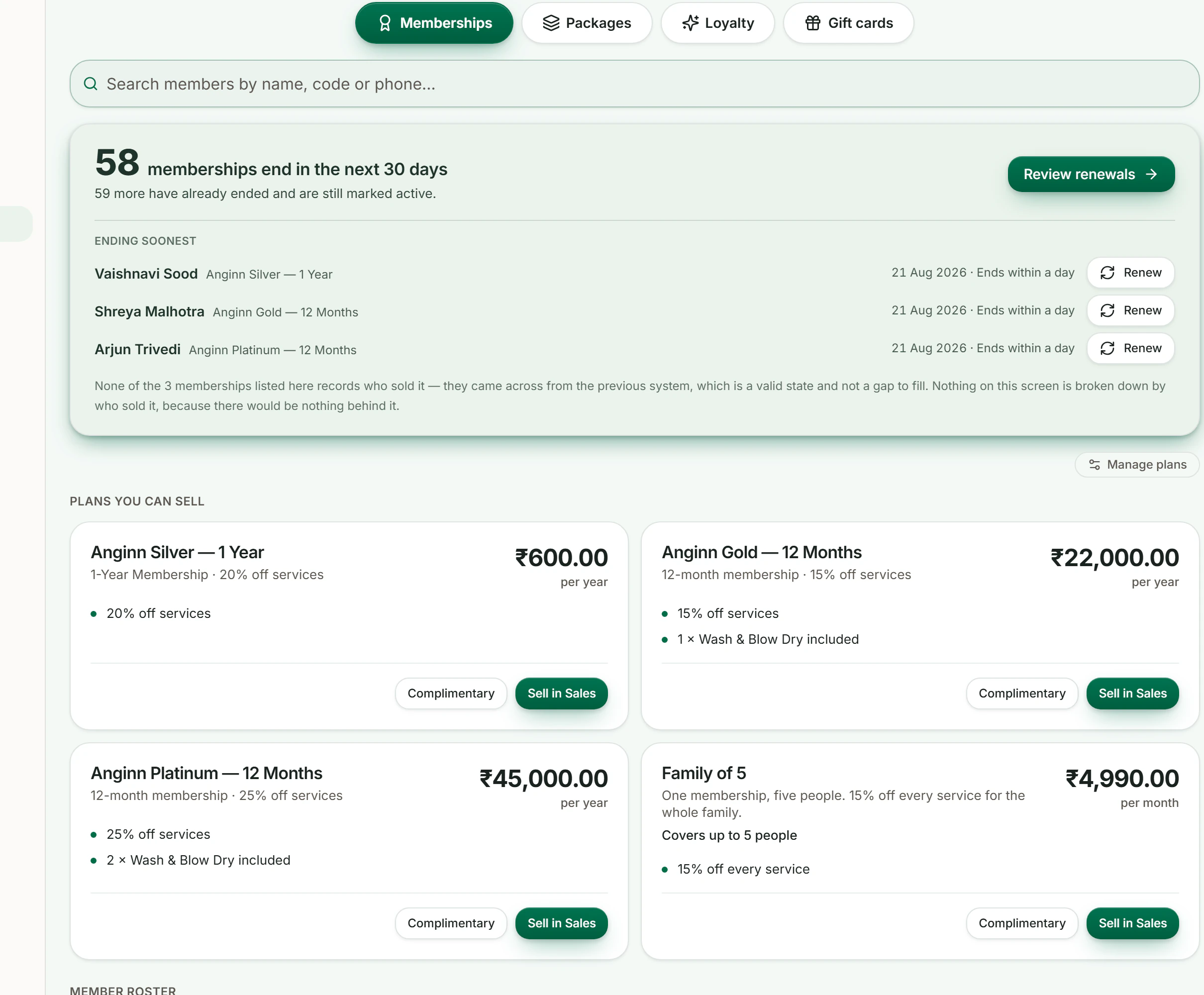The width and height of the screenshot is (1204, 995).
Task: Select the name Shreya Malhotra
Action: tap(150, 312)
